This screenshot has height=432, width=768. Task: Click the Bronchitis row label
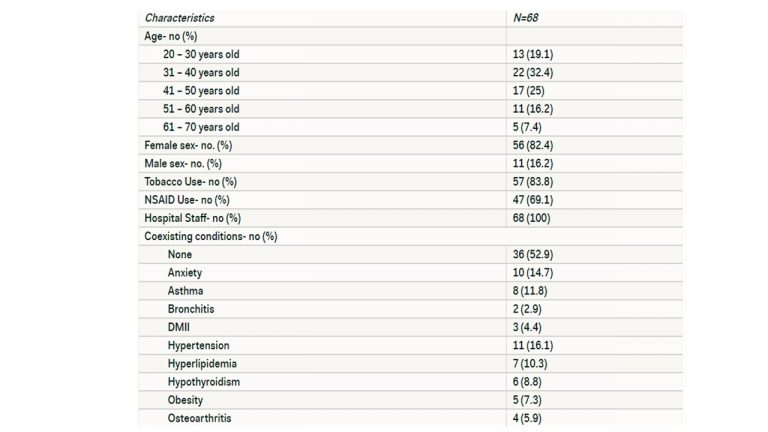tap(191, 309)
